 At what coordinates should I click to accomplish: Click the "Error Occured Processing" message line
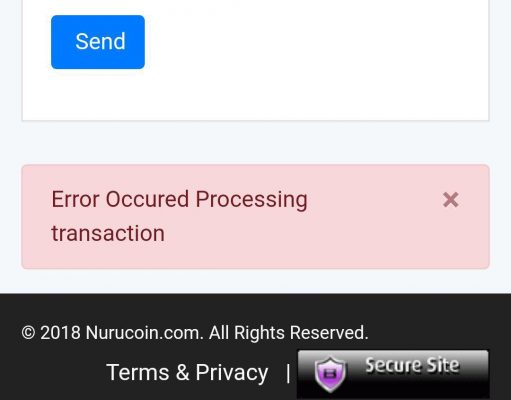click(179, 199)
